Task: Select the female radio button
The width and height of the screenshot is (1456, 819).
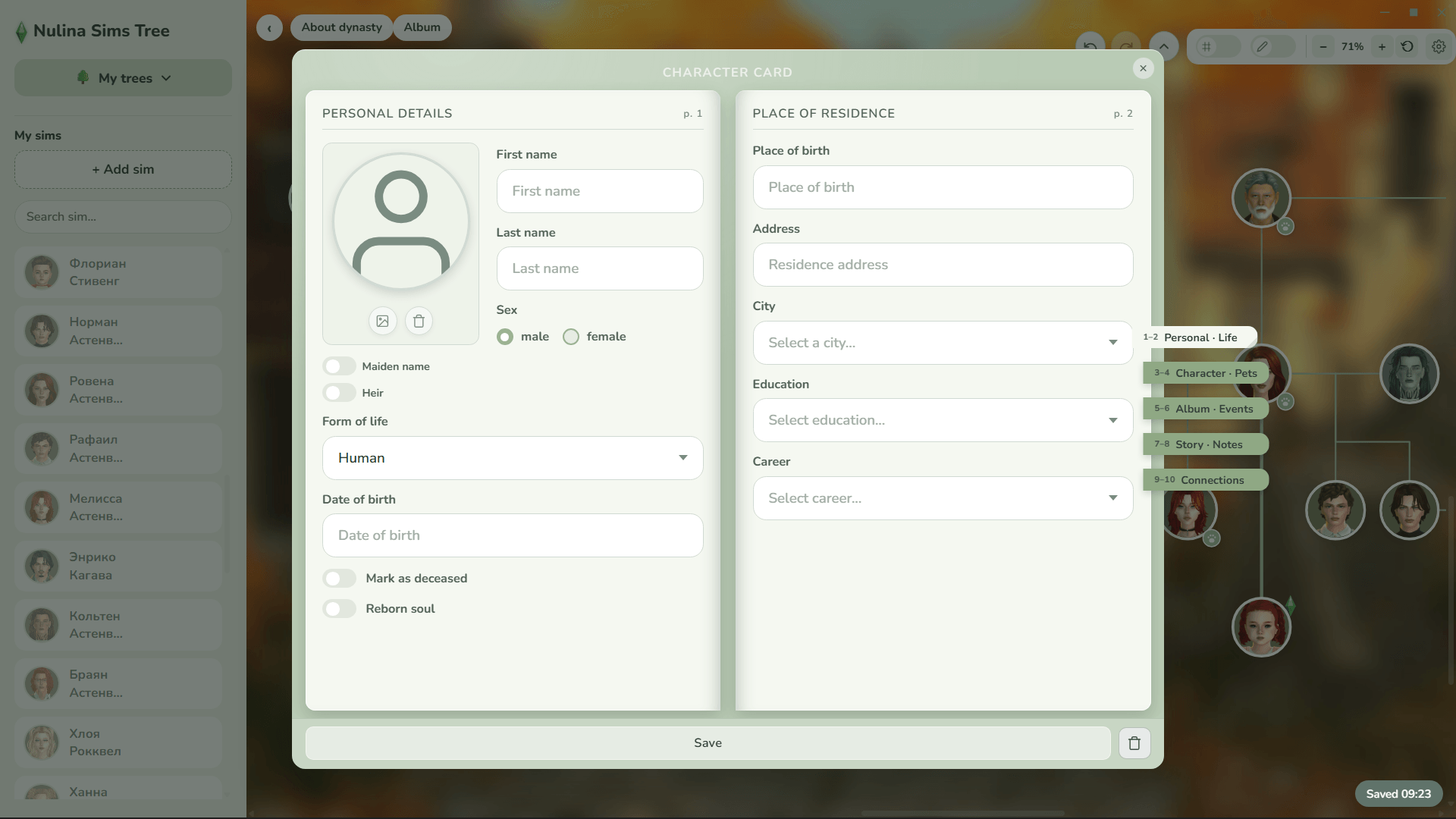Action: click(x=571, y=337)
